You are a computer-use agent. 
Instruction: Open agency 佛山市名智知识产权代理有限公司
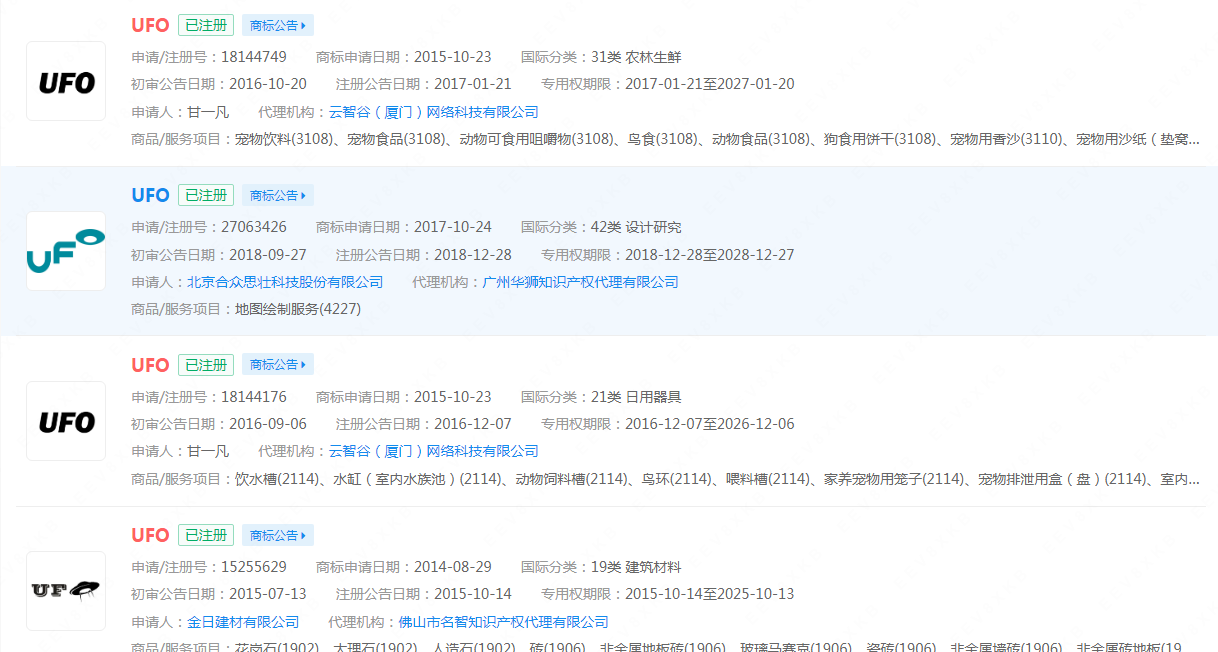[504, 622]
